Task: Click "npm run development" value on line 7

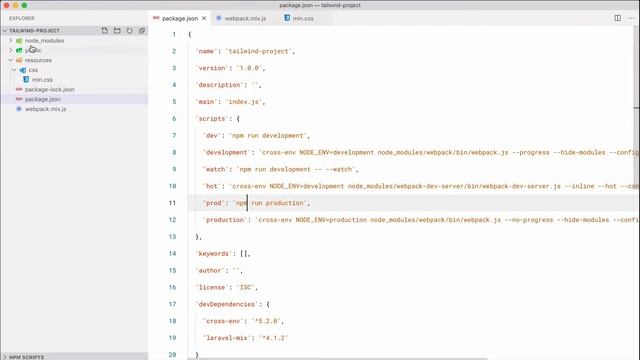Action: (x=268, y=136)
